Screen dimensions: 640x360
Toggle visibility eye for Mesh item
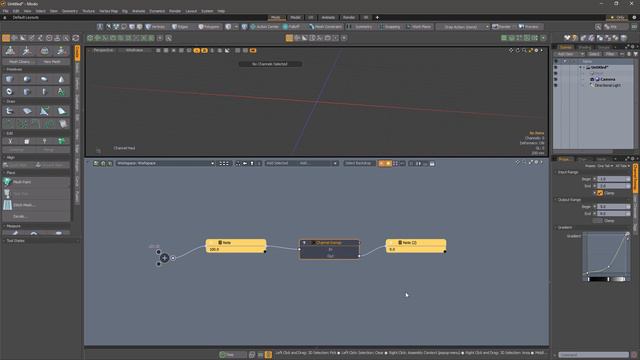pyautogui.click(x=556, y=73)
